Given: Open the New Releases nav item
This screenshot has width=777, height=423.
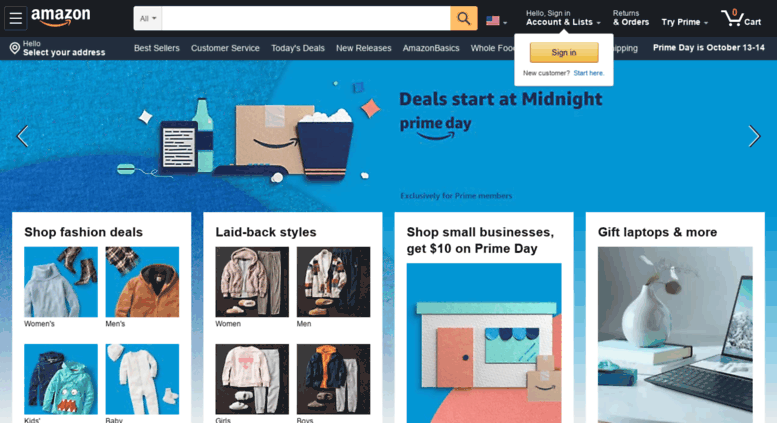Looking at the screenshot, I should (364, 48).
